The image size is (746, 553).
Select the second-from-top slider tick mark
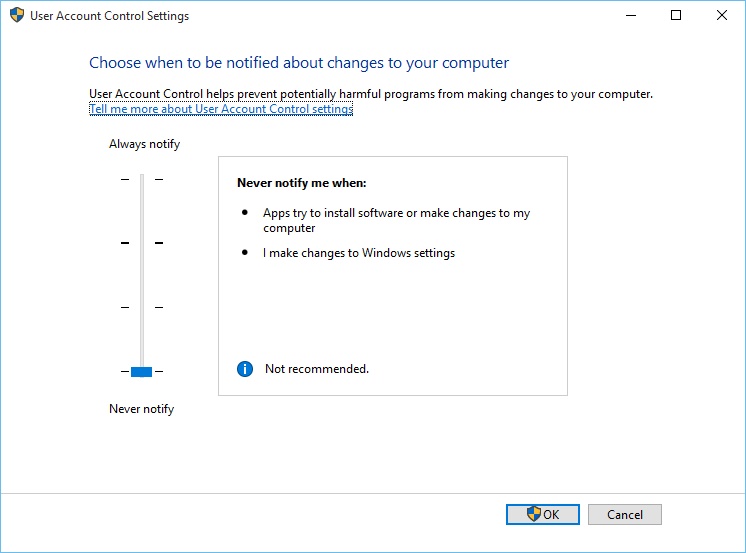141,243
